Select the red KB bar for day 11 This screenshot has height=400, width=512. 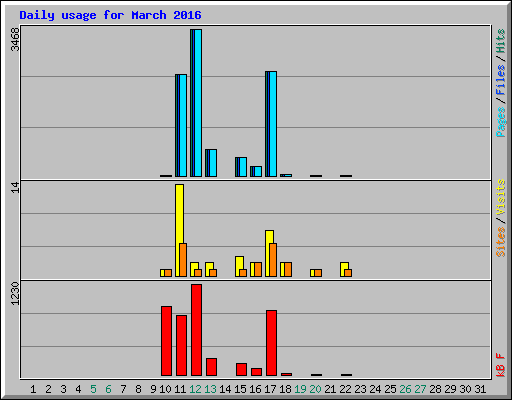[182, 346]
